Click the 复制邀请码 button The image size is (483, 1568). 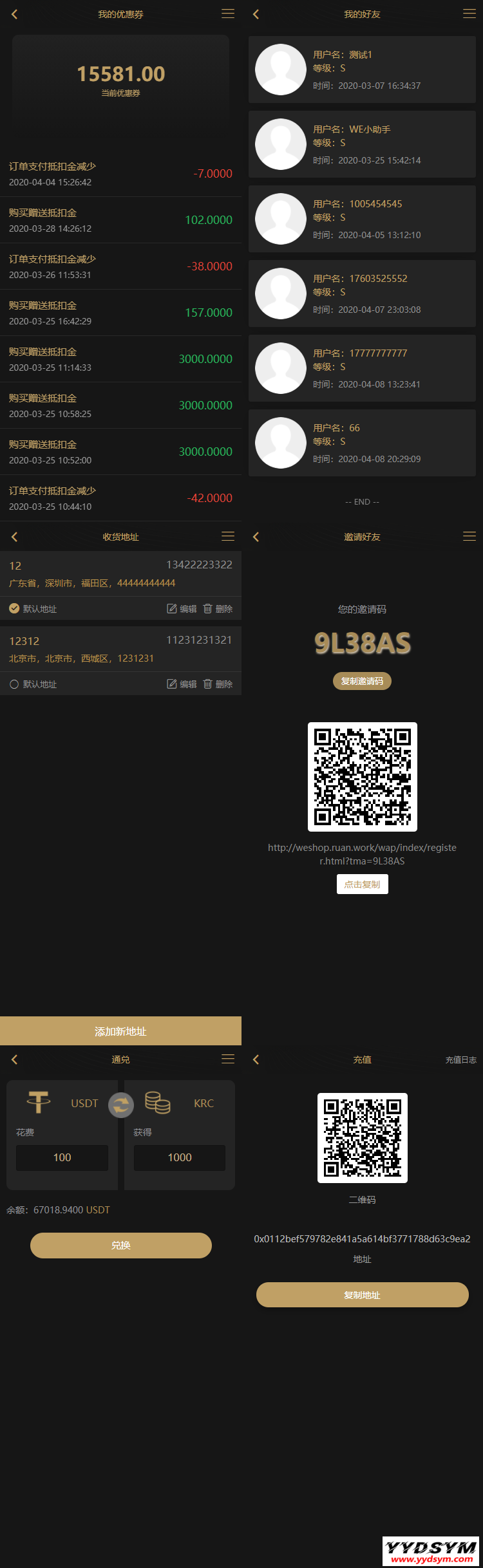(362, 681)
